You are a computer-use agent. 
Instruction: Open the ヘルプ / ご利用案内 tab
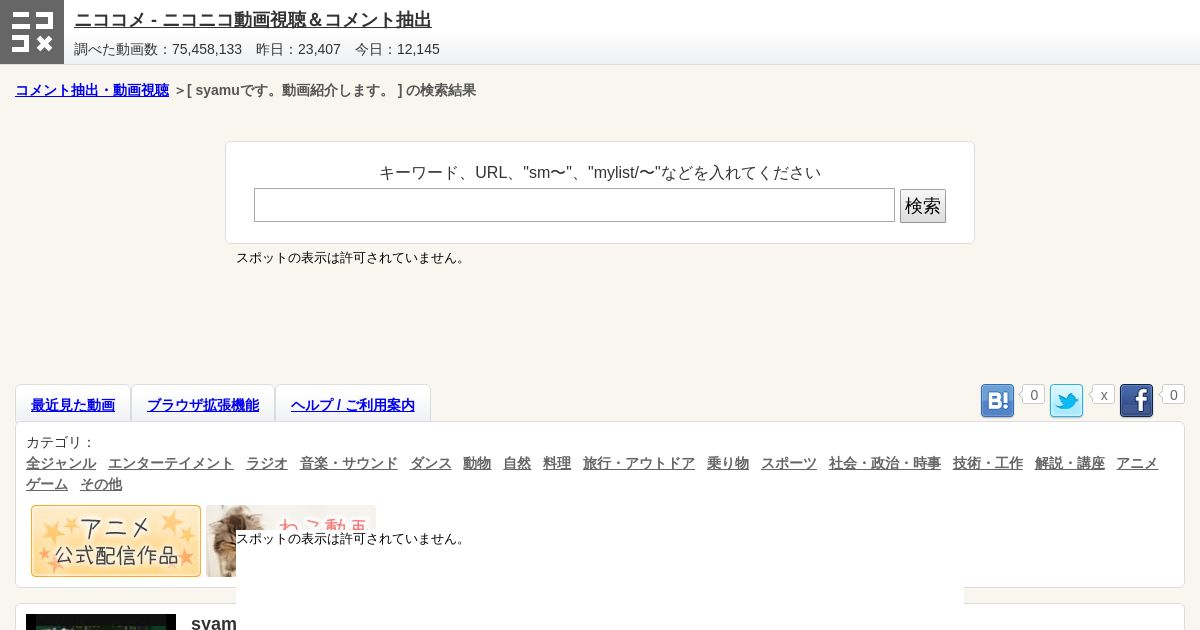click(x=353, y=405)
